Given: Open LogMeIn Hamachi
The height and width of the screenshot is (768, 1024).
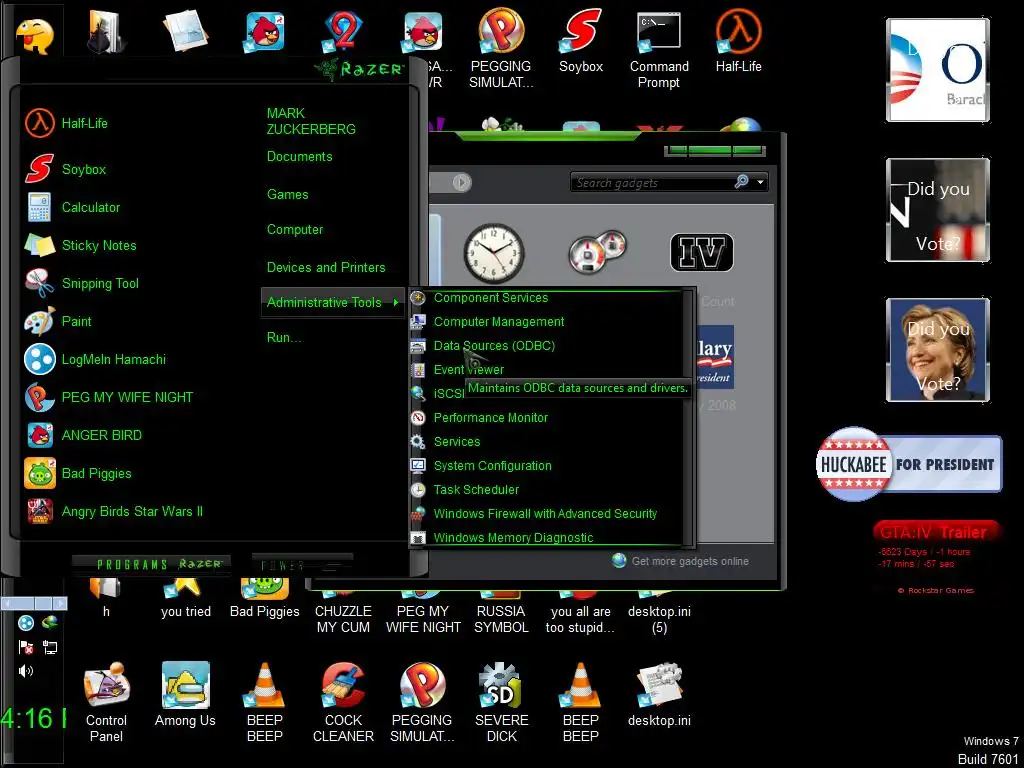Looking at the screenshot, I should [x=95, y=359].
